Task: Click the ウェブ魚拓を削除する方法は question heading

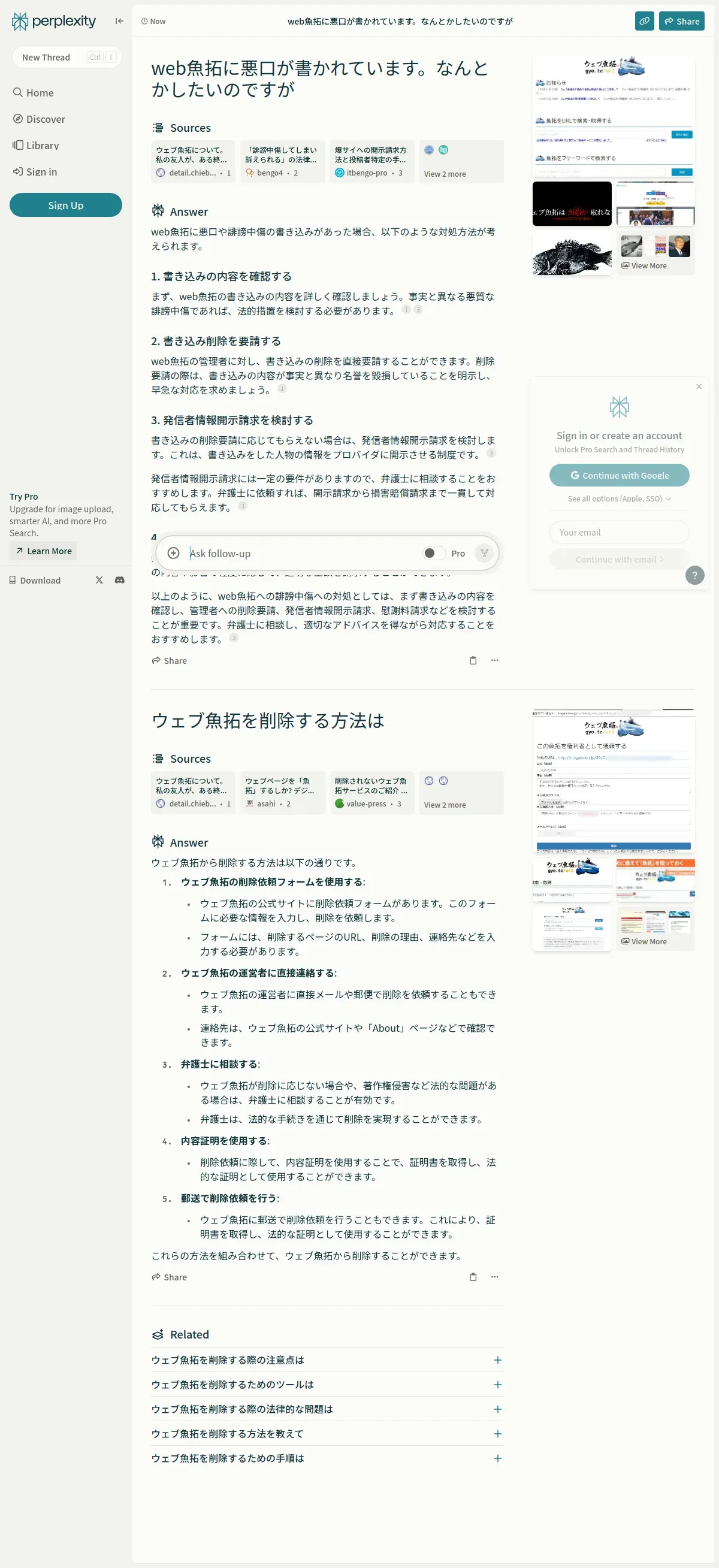Action: click(268, 721)
